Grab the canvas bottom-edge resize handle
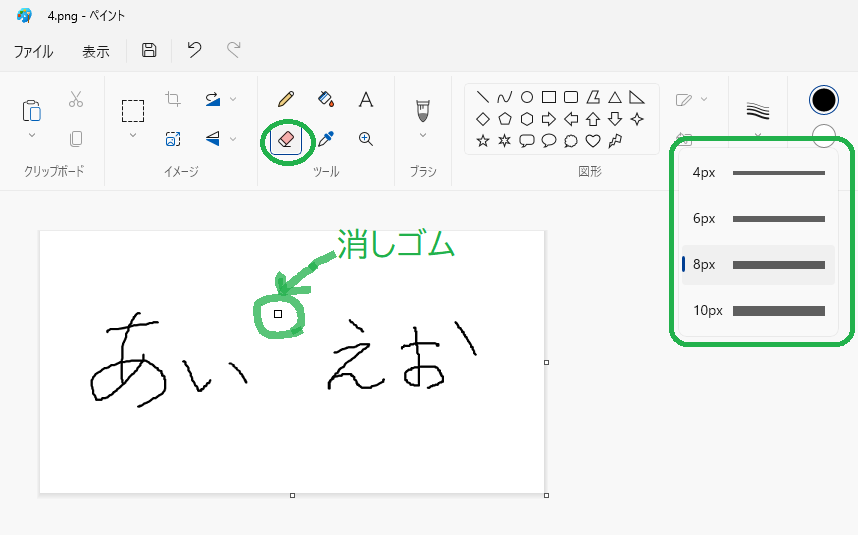Screen dimensions: 858x535 tap(292, 495)
